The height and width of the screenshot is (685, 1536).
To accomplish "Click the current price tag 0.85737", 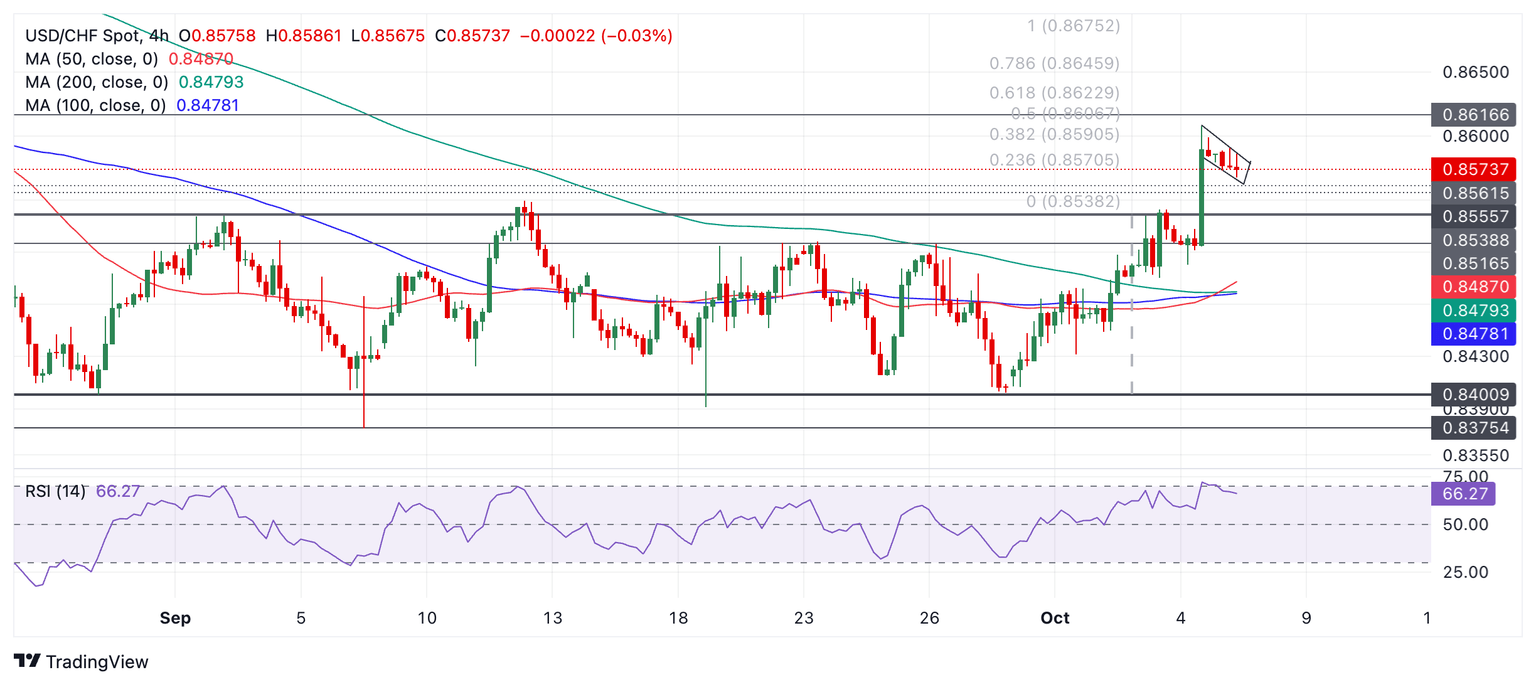I will point(1474,169).
